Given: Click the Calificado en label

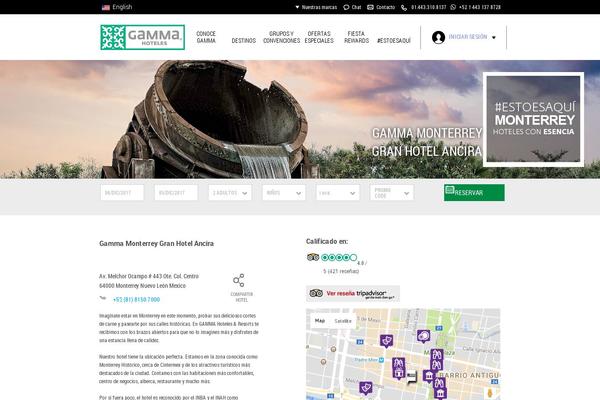Looking at the screenshot, I should (x=327, y=242).
